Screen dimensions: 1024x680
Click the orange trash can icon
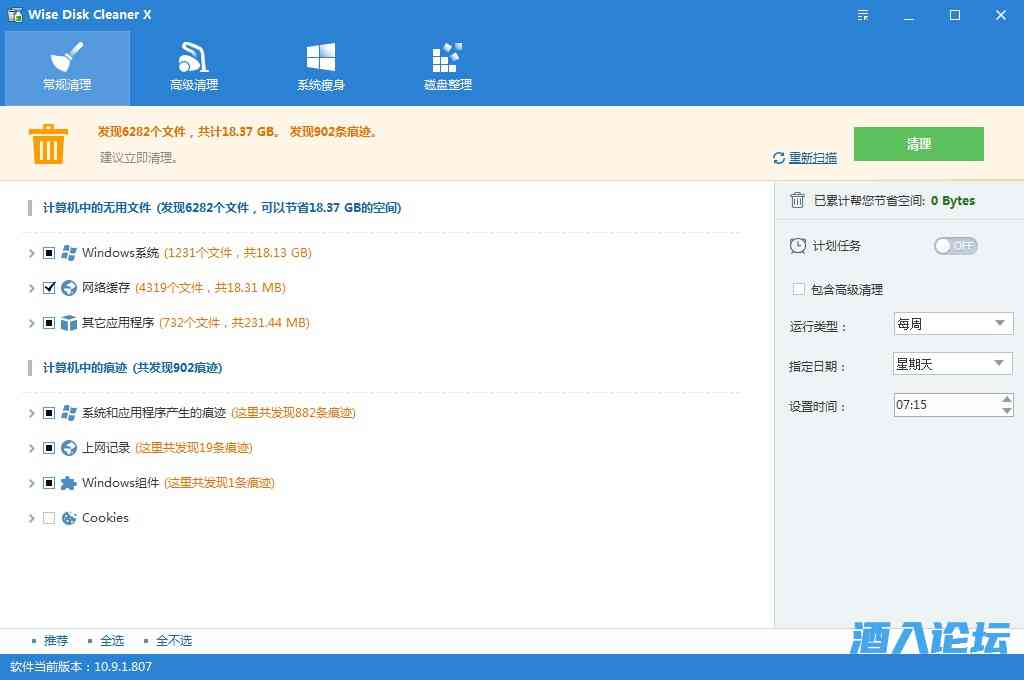[x=47, y=144]
